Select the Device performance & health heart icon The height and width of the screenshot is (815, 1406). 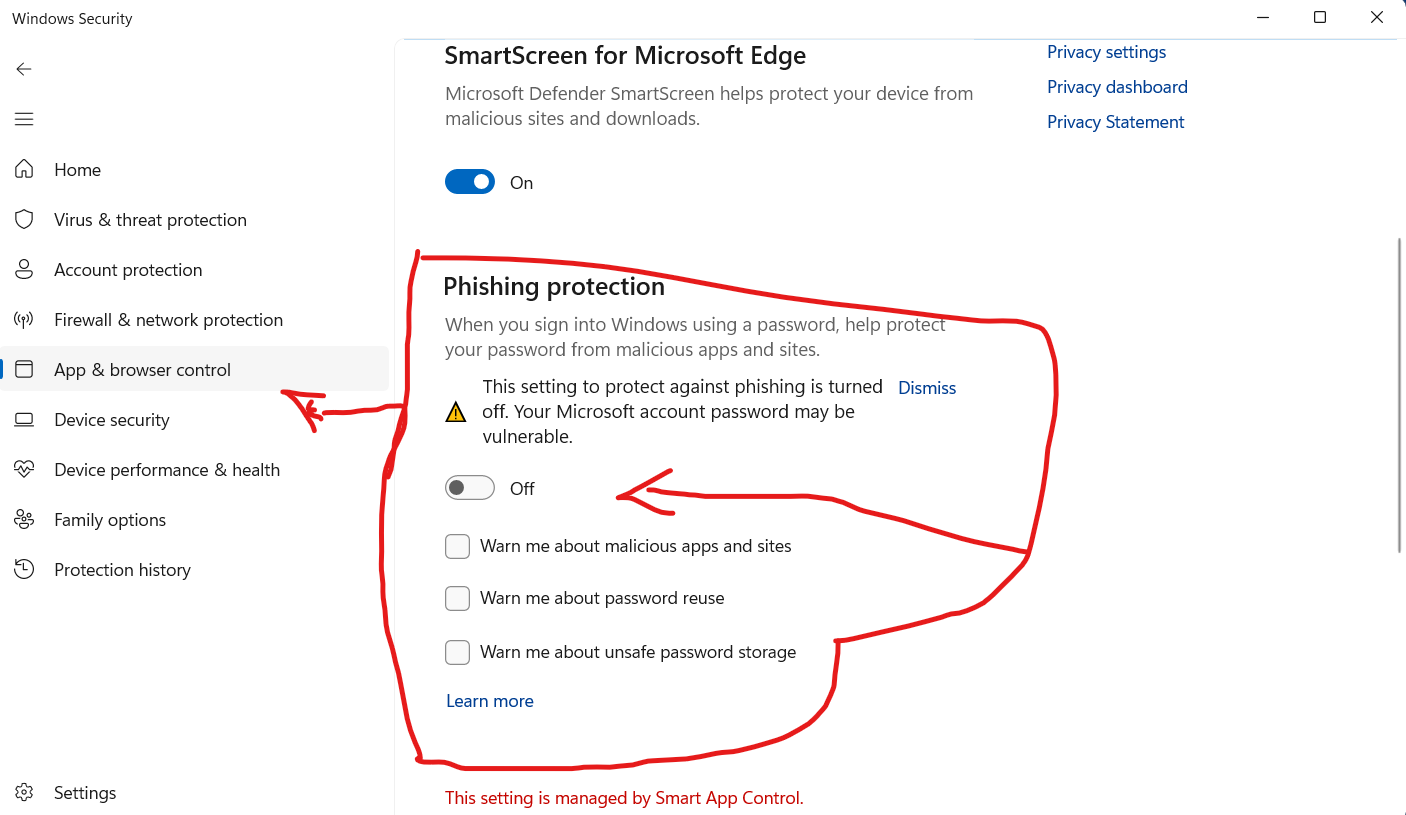pos(24,469)
